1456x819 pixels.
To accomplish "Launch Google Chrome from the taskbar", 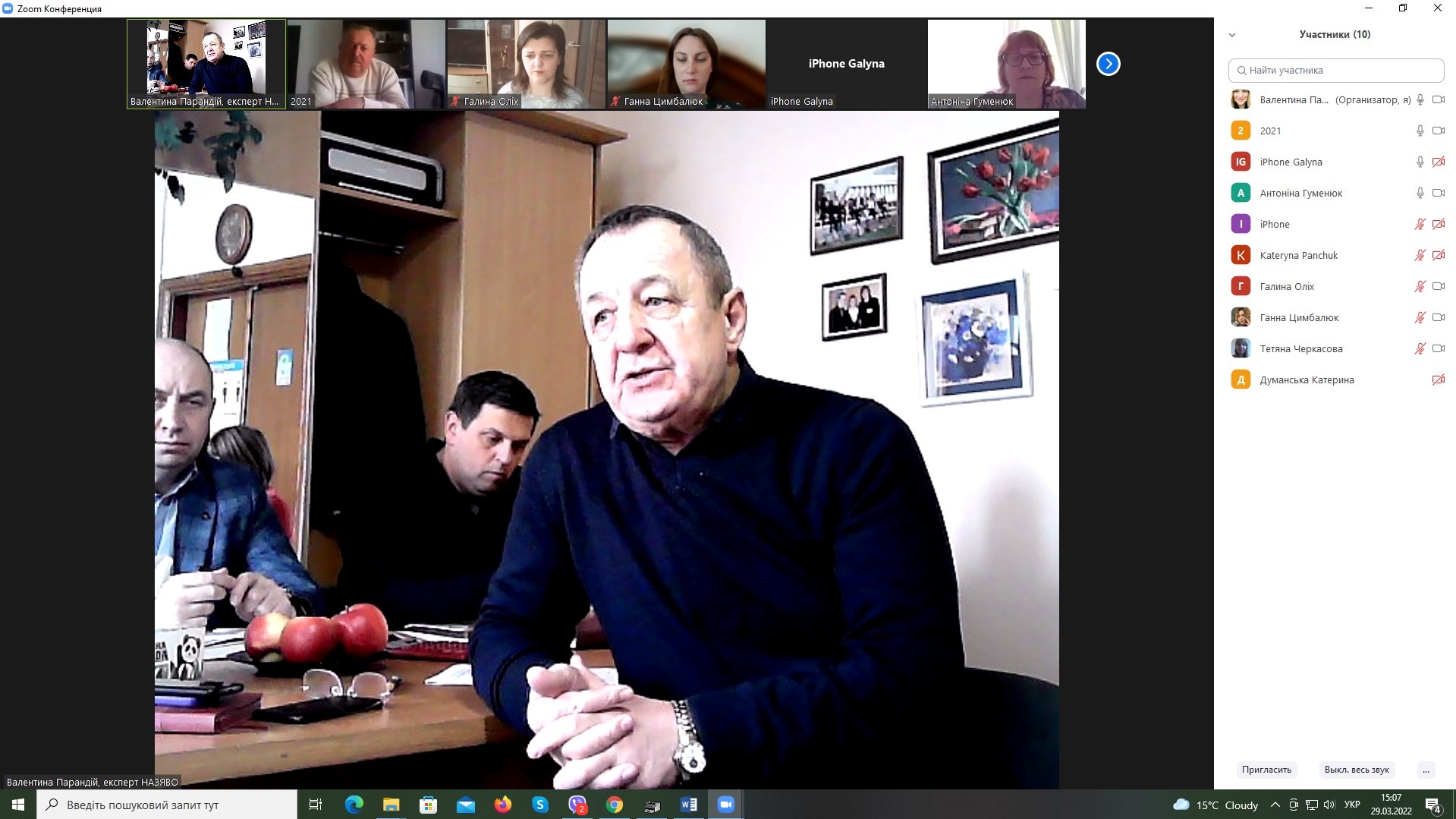I will click(x=615, y=805).
